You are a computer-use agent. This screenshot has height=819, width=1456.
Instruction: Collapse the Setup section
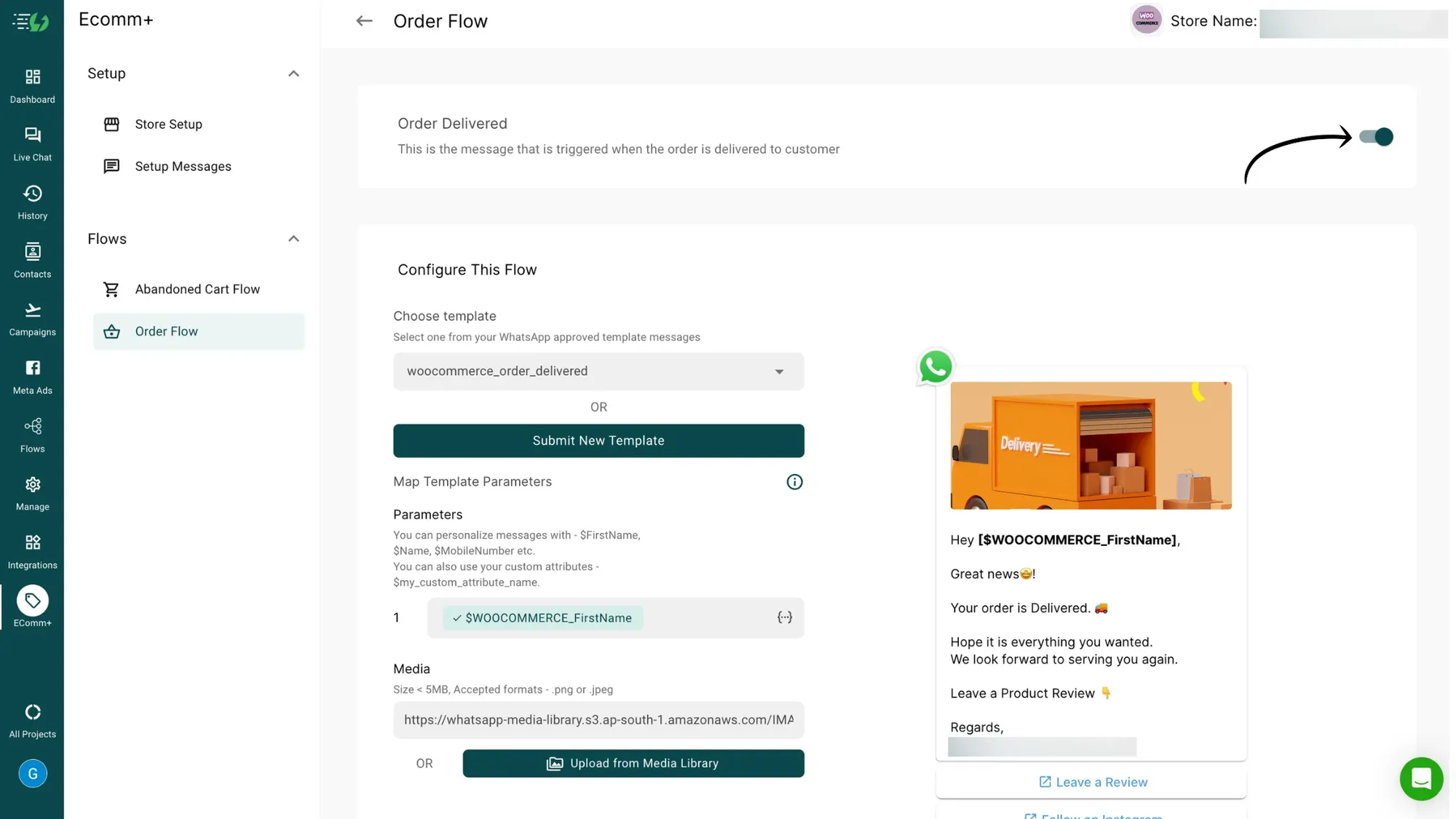(x=293, y=74)
